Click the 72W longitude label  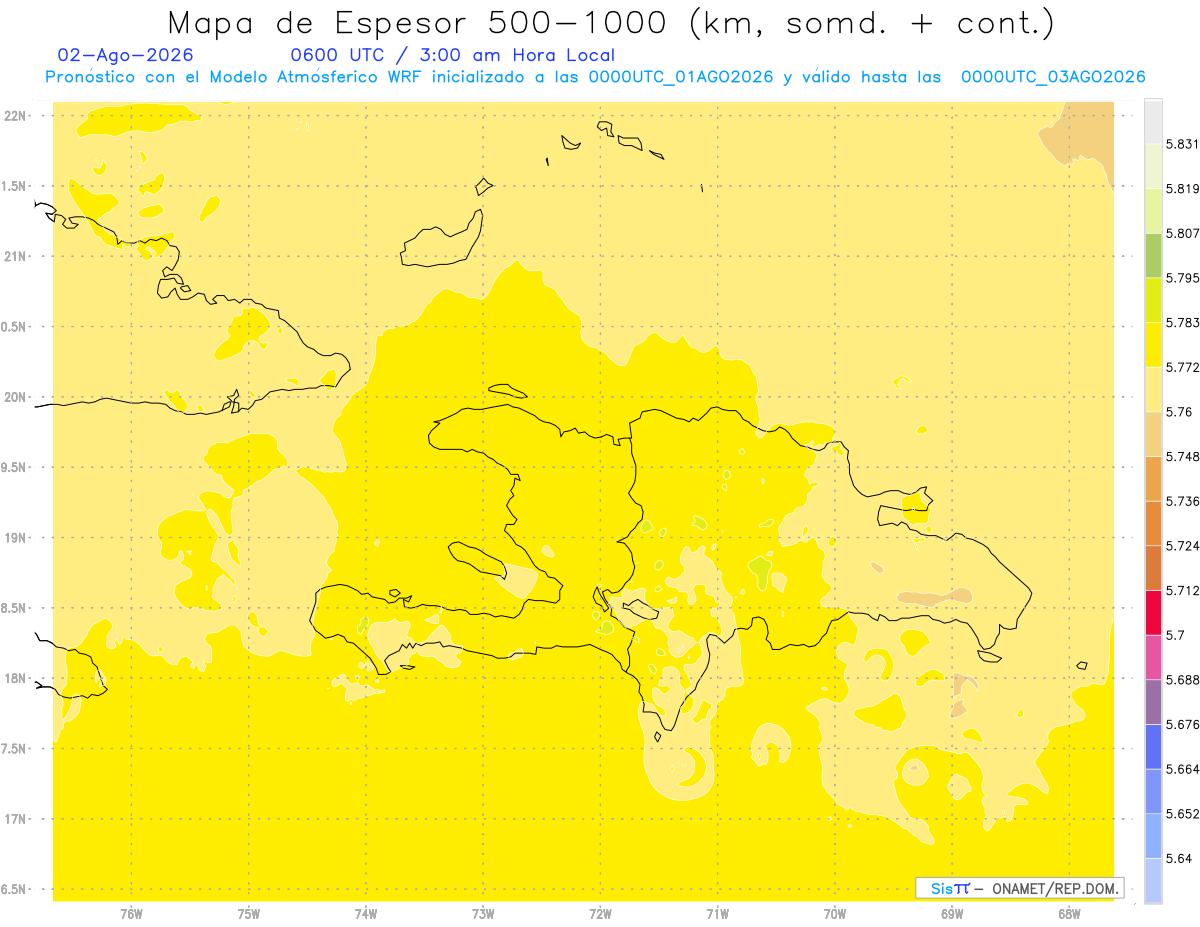coord(600,914)
